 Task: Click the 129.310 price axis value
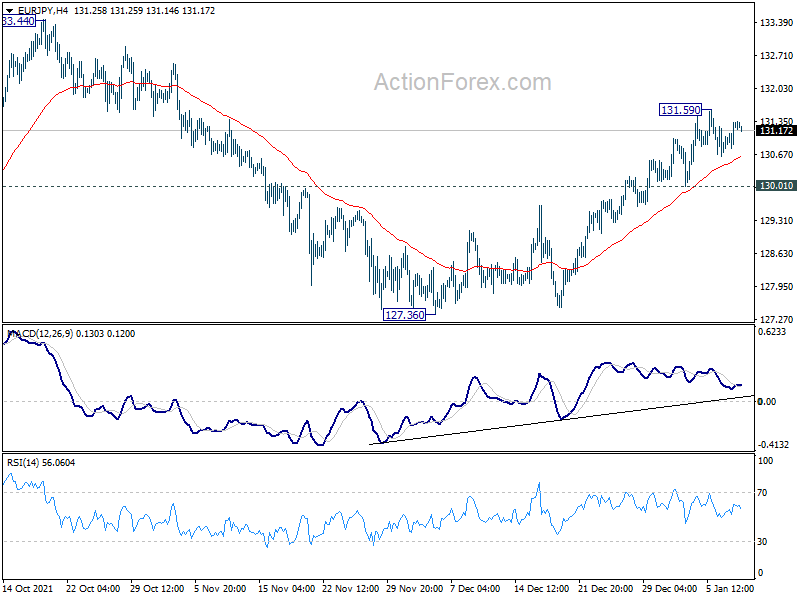pyautogui.click(x=777, y=220)
